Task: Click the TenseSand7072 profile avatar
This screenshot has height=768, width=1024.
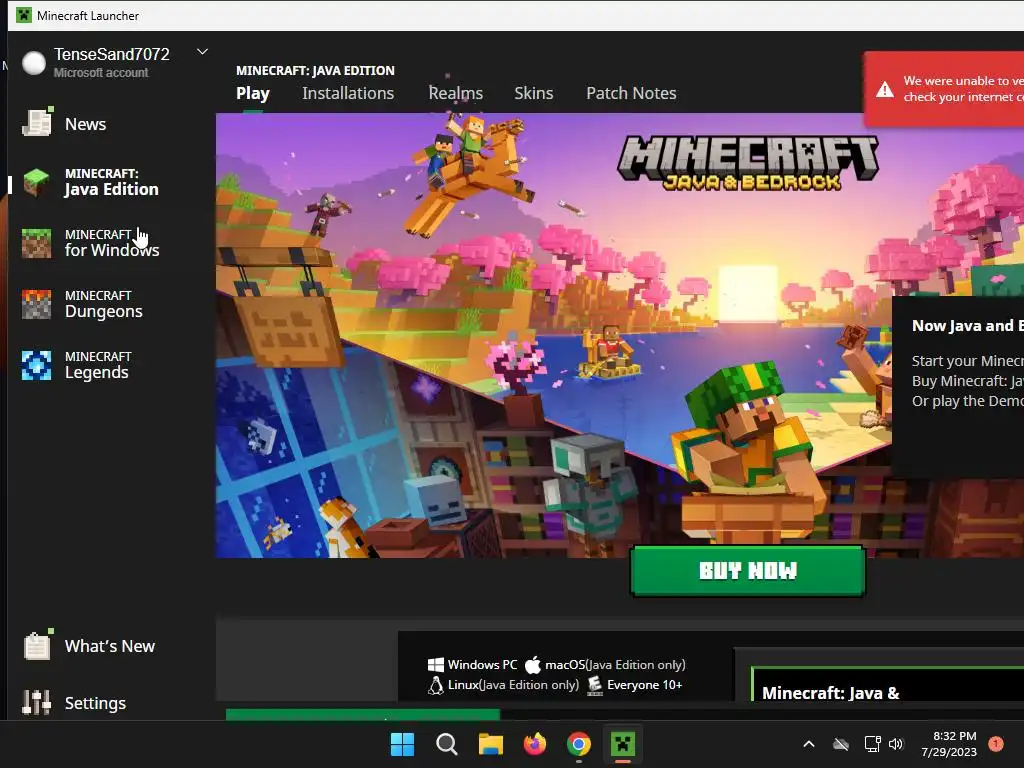Action: tap(34, 63)
